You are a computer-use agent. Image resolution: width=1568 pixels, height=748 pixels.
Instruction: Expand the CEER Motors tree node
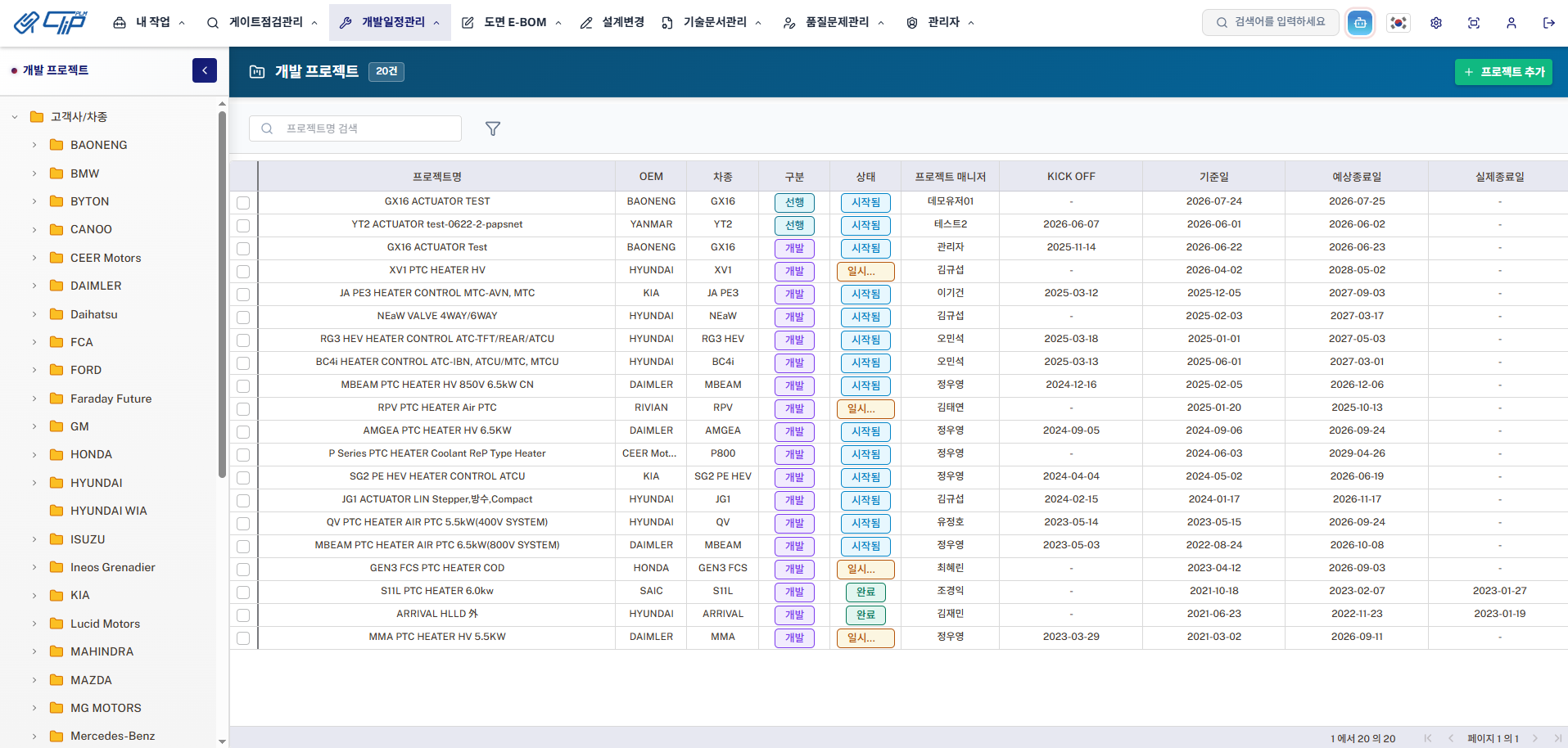click(x=34, y=258)
